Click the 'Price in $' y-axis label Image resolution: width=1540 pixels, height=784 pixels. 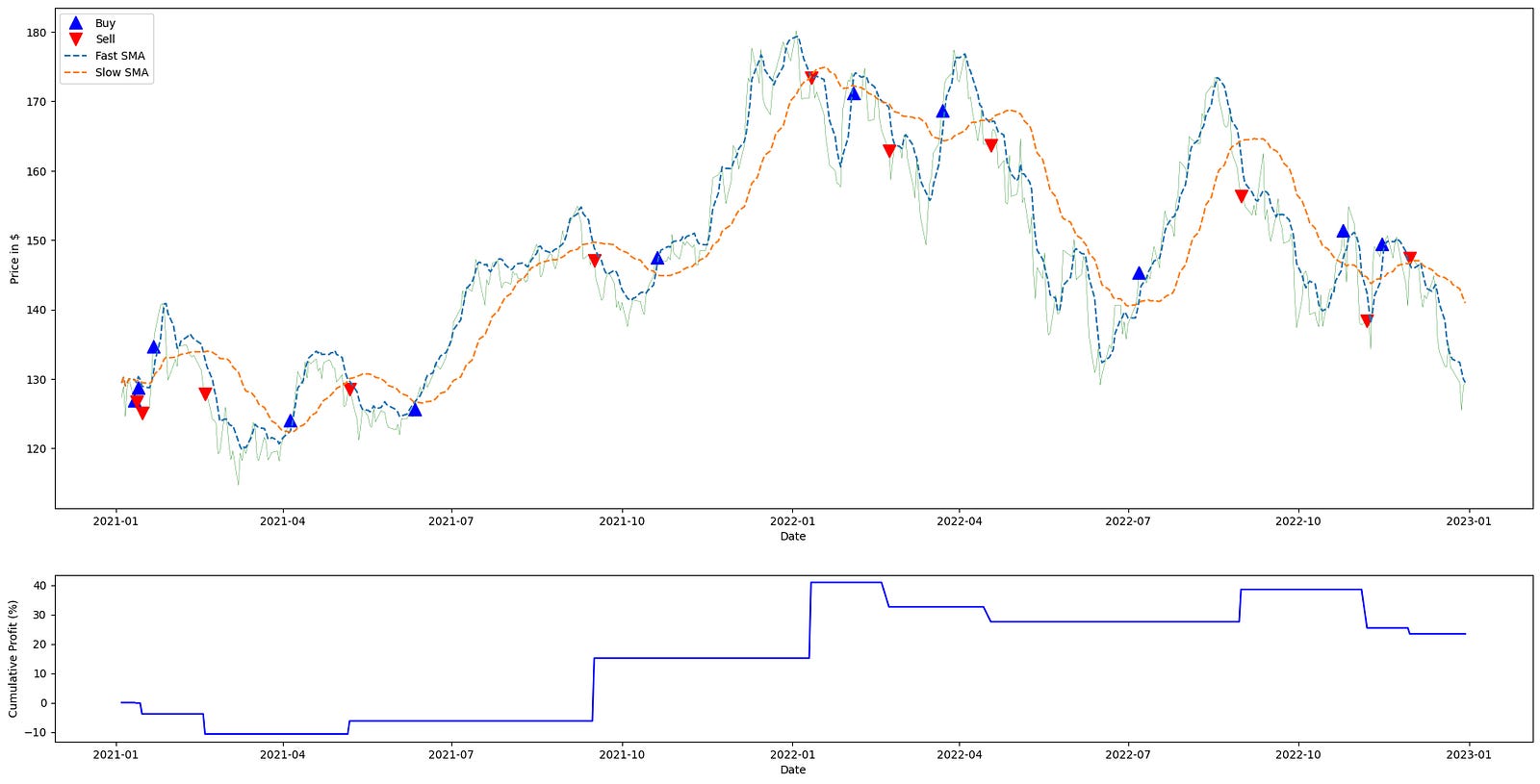pyautogui.click(x=14, y=259)
